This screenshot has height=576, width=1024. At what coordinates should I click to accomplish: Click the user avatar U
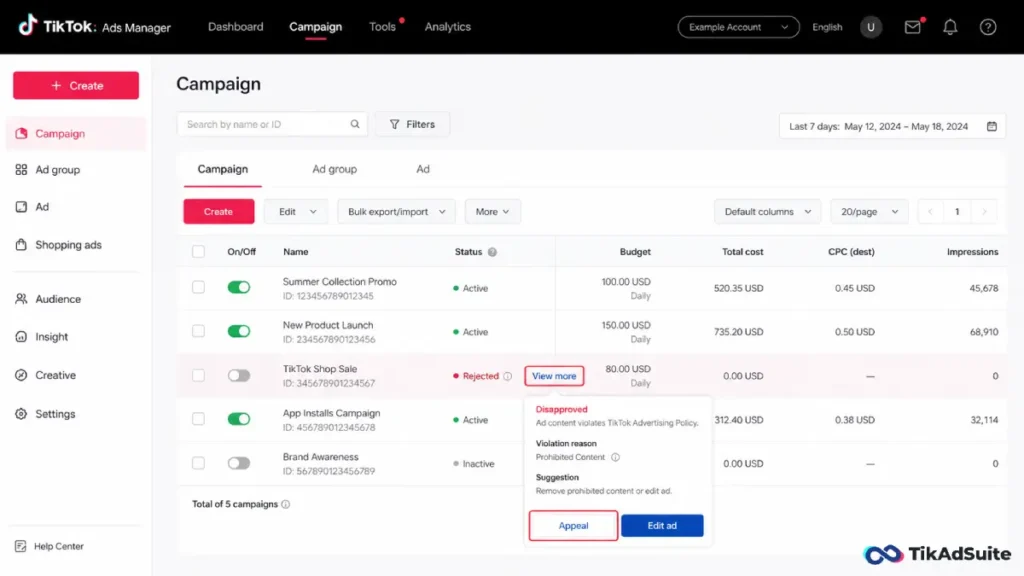(871, 27)
